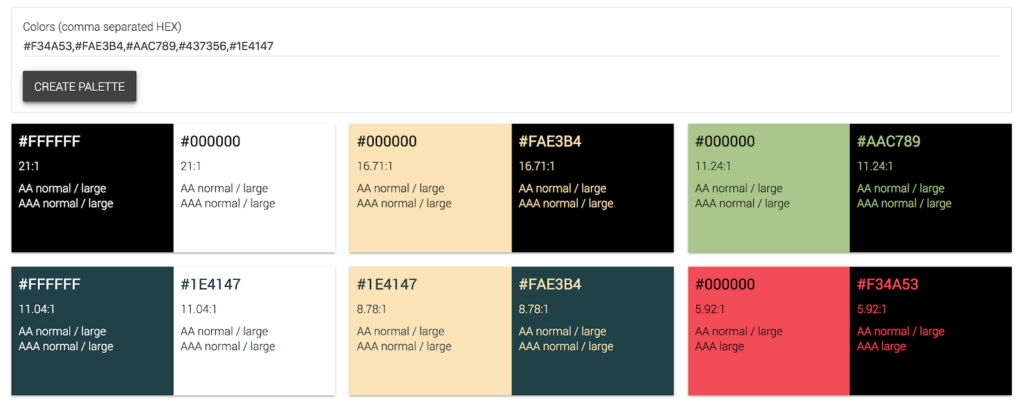Click the red swatch with #000000 5.92:1
Viewport: 1024px width, 406px height.
(769, 331)
